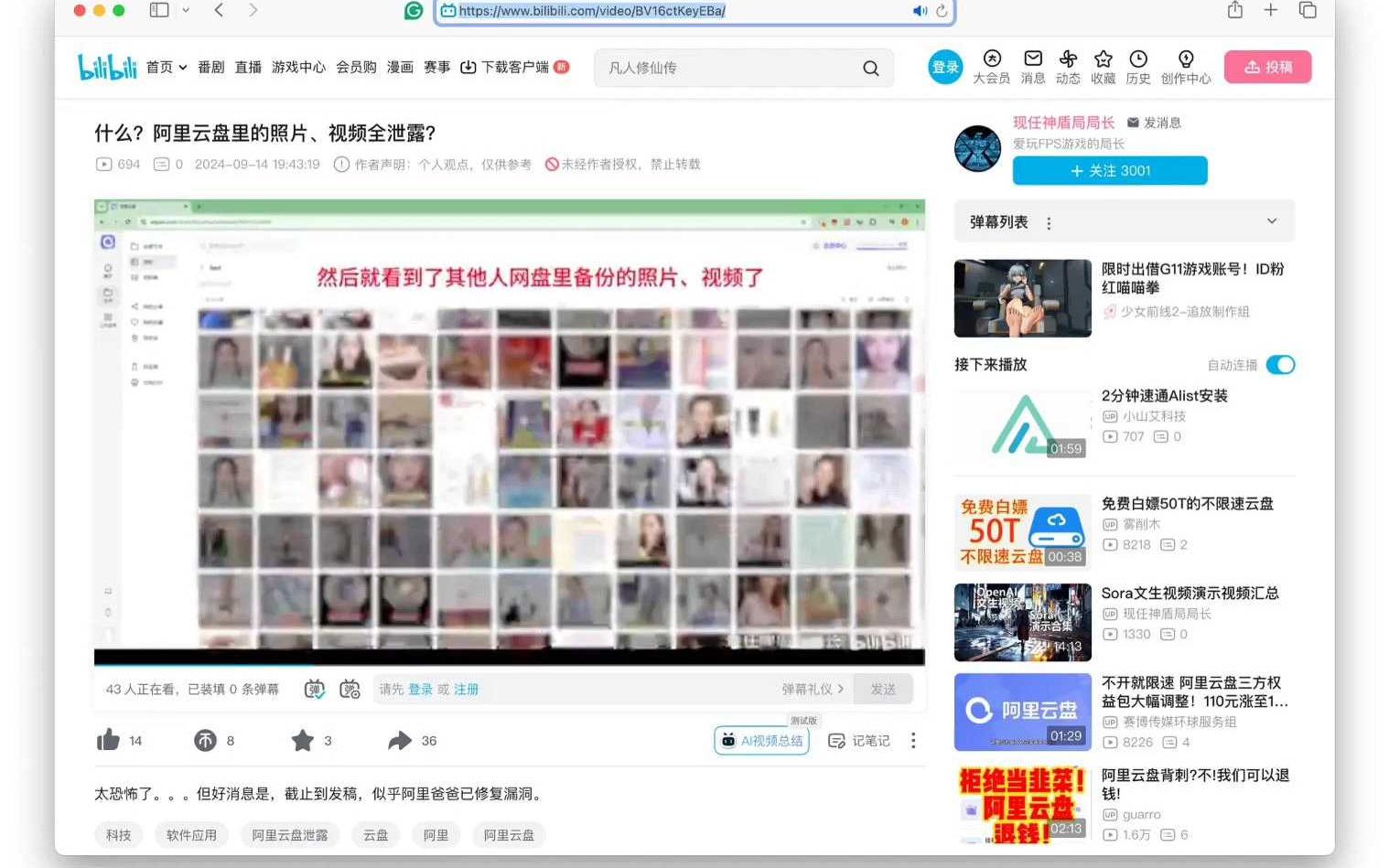The width and height of the screenshot is (1389, 868).
Task: Expand the 首页 dropdown menu
Action: [182, 68]
